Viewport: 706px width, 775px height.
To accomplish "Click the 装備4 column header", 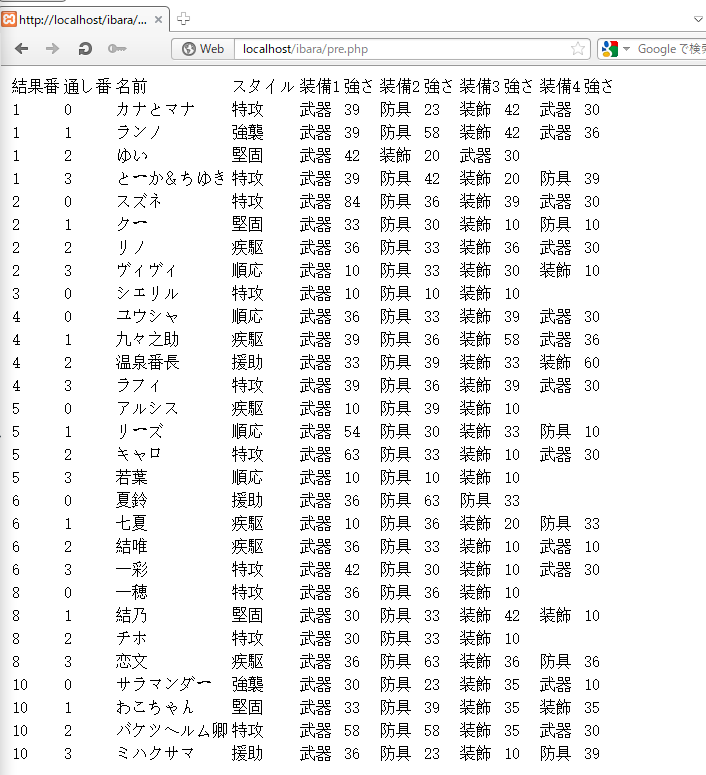I will coord(560,86).
